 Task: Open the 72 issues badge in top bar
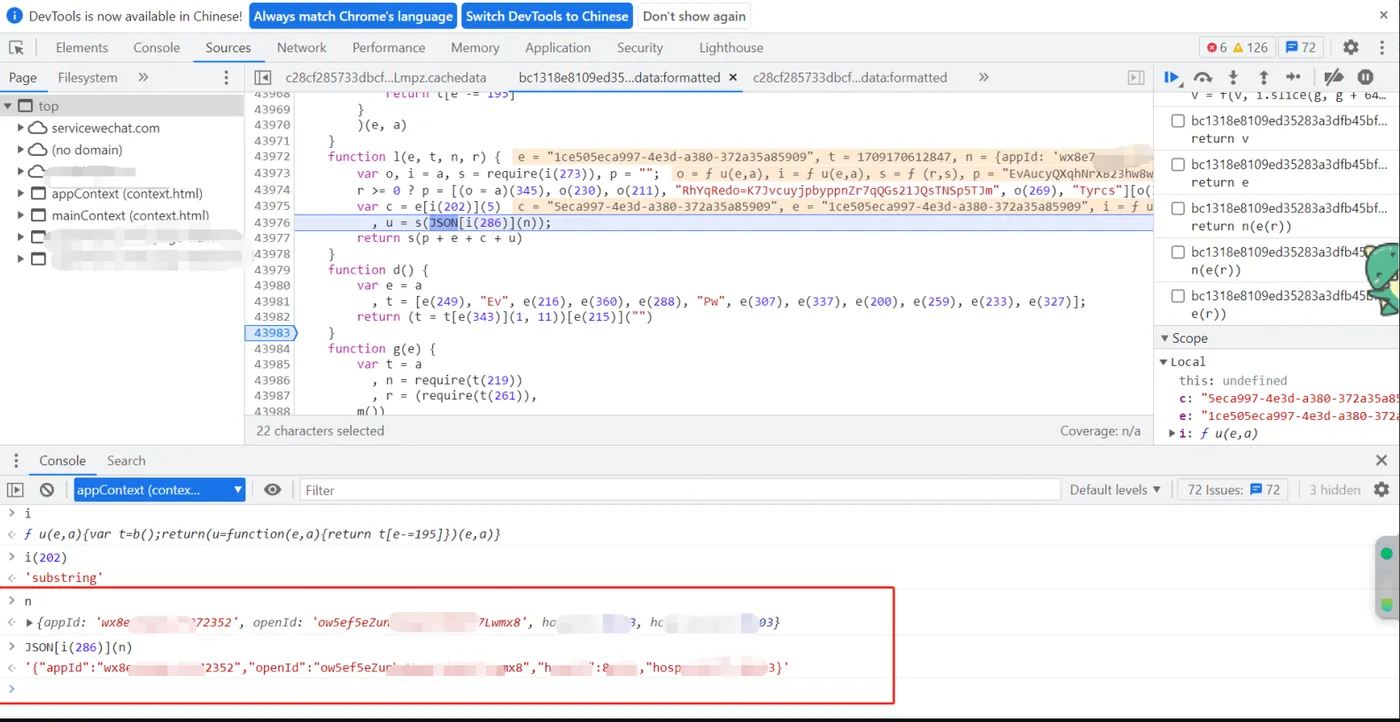coord(1300,47)
